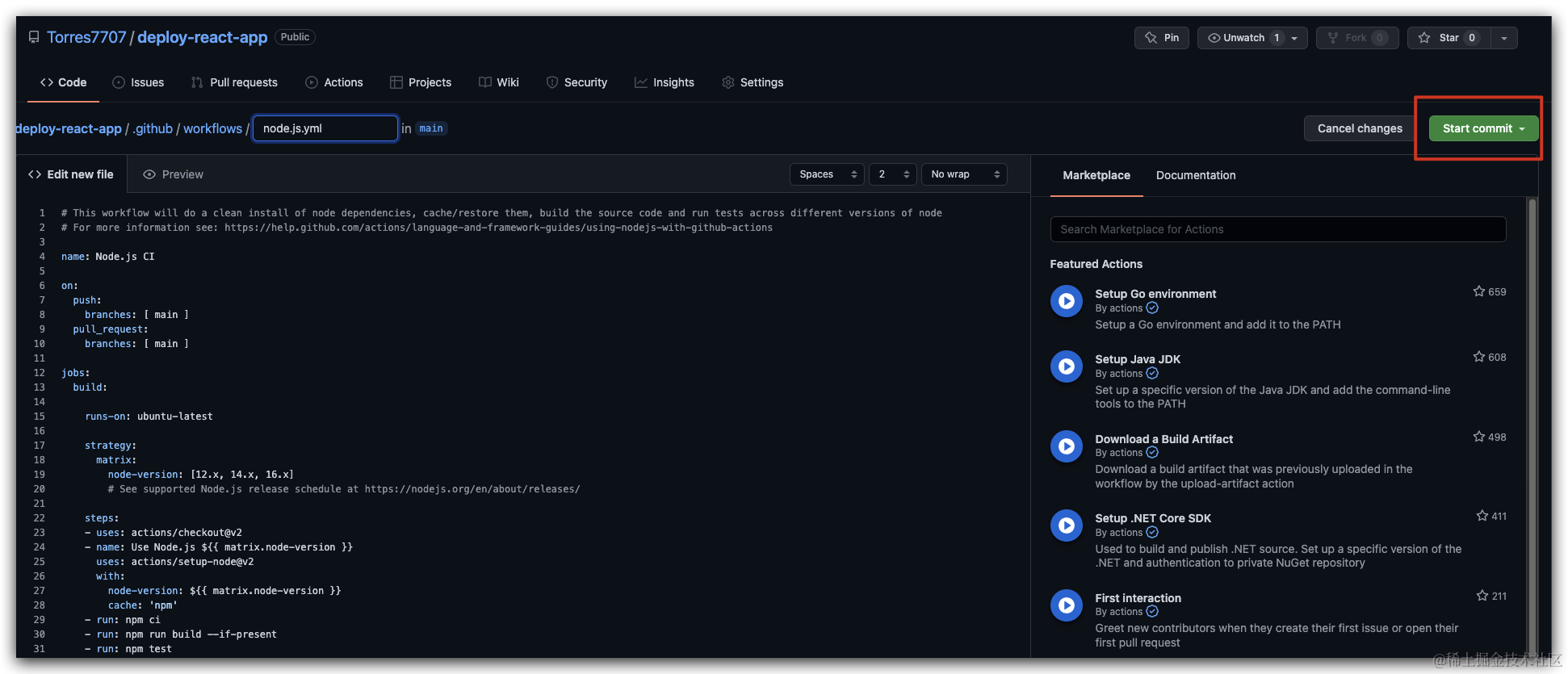Click the play icon for Setup .NET Core SDK
This screenshot has width=1568, height=674.
click(1067, 525)
